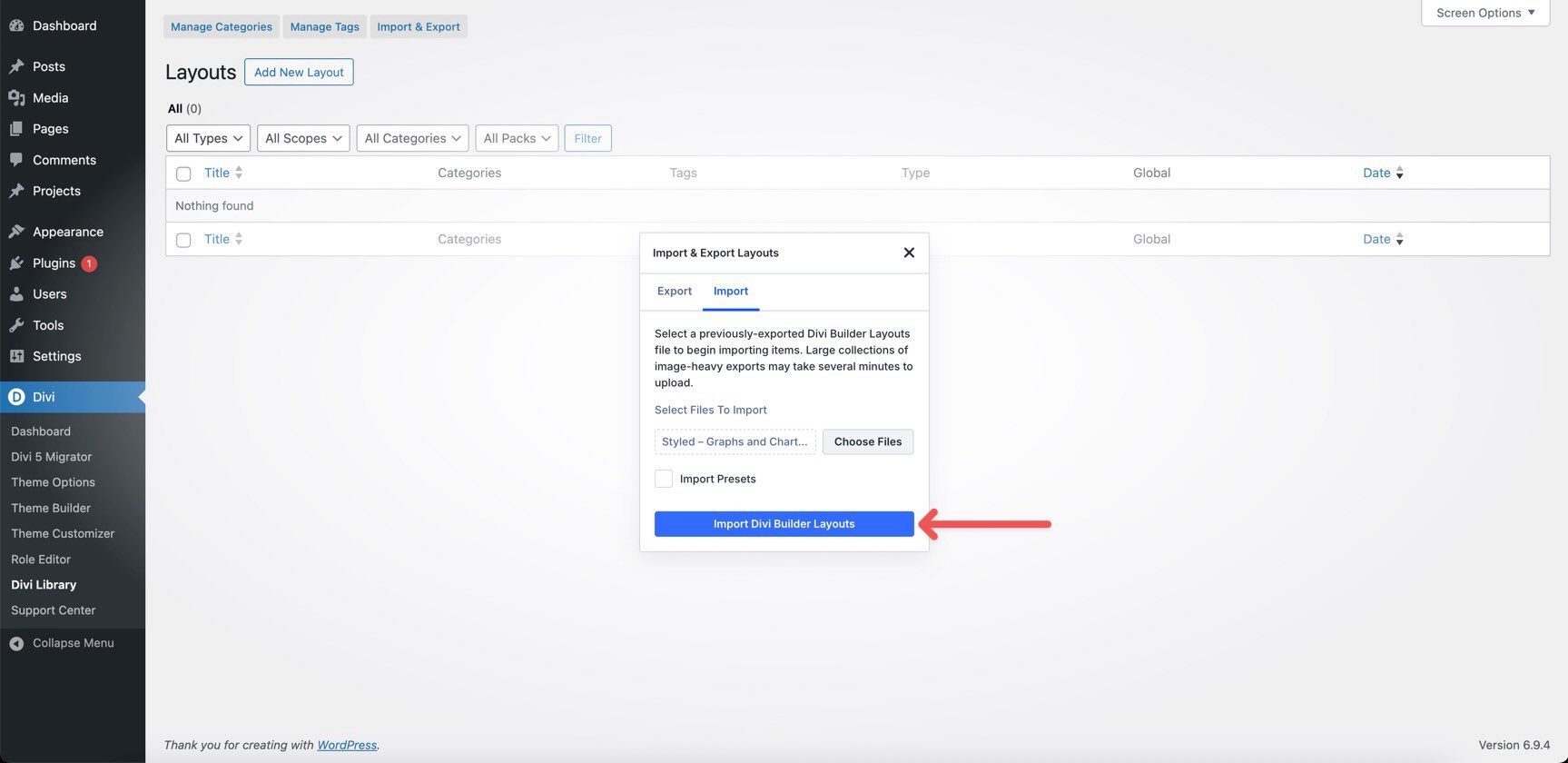Open Theme Options submenu item
This screenshot has width=1568, height=763.
coord(53,482)
